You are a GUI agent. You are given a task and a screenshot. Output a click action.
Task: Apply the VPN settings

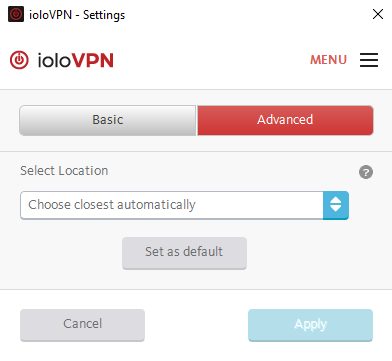pos(310,325)
